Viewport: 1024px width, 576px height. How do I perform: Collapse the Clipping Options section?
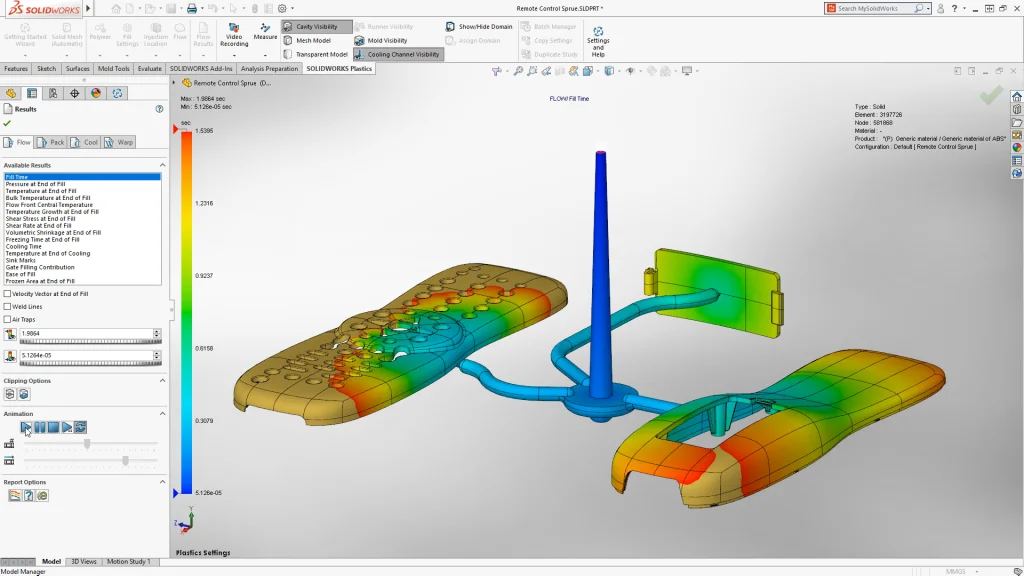(163, 381)
